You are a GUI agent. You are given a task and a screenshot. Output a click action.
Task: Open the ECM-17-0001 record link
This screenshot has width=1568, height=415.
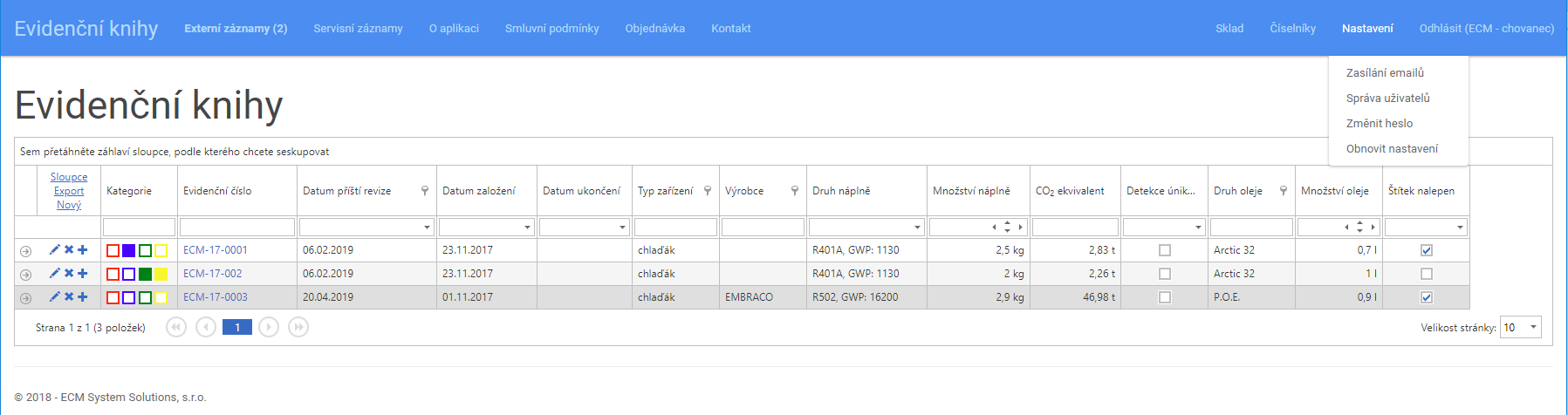click(x=216, y=250)
